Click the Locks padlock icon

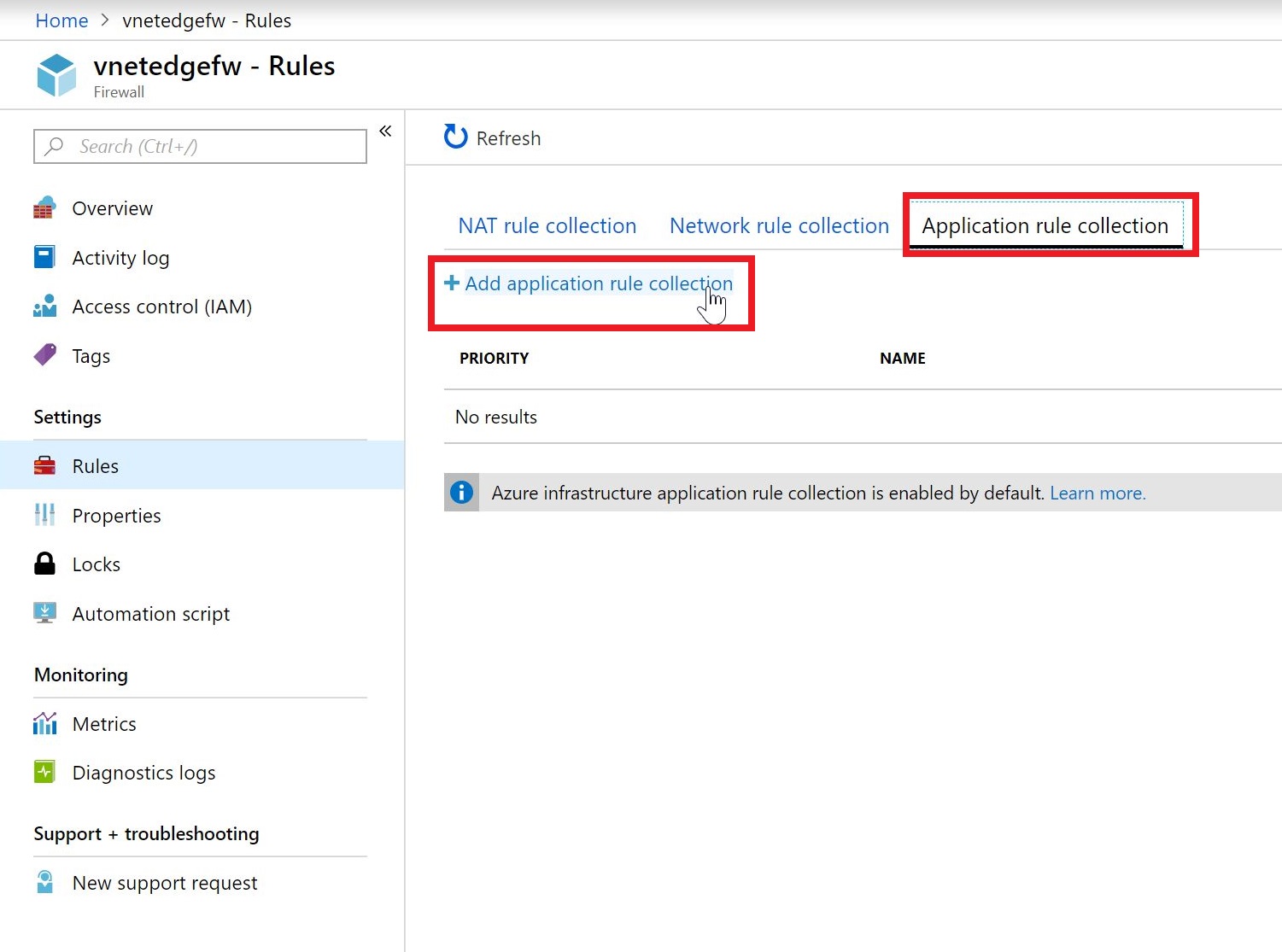coord(44,564)
